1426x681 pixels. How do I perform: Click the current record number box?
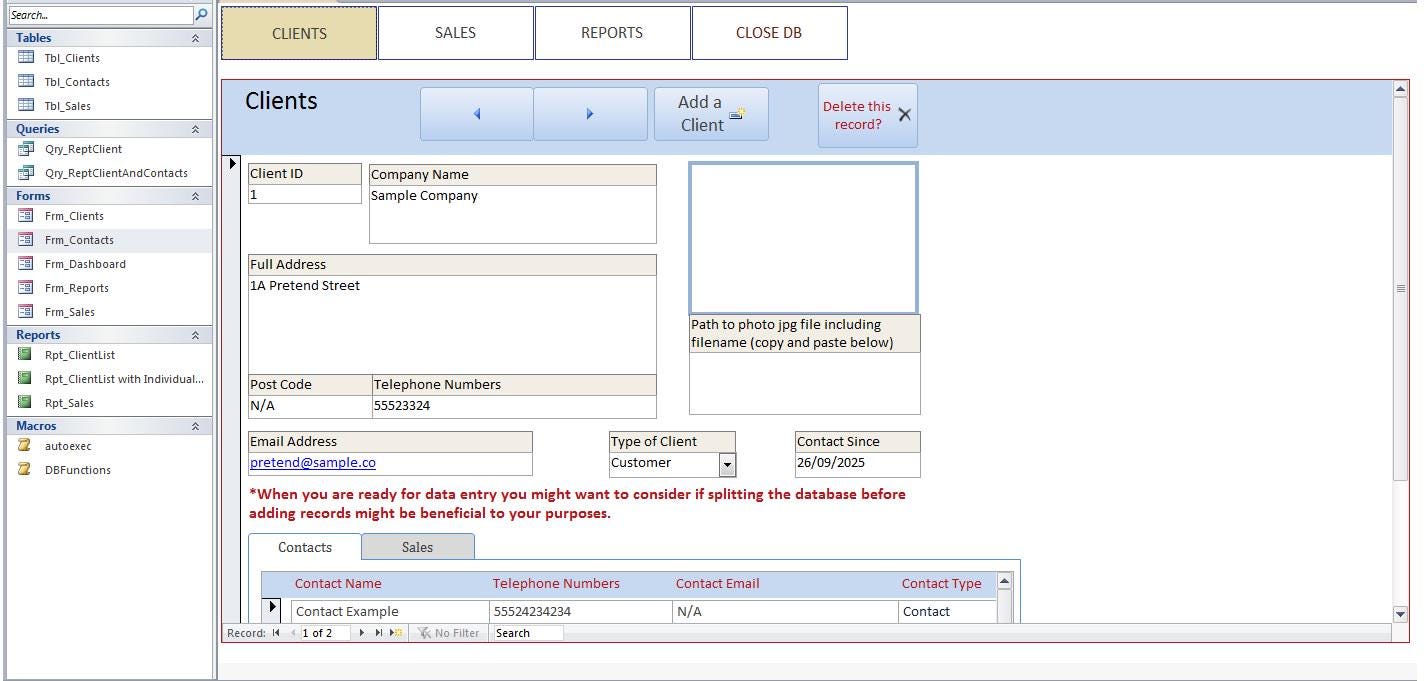326,633
